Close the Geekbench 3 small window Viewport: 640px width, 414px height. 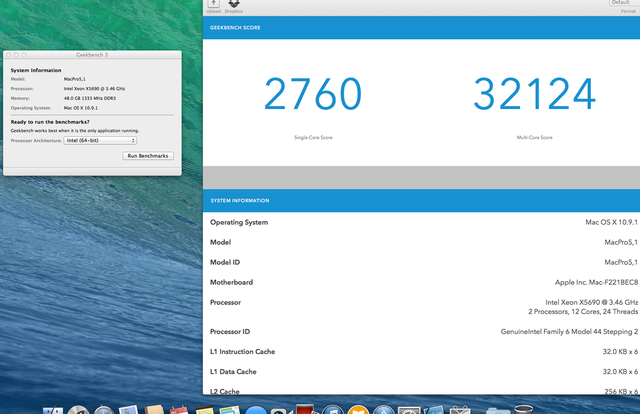point(9,55)
